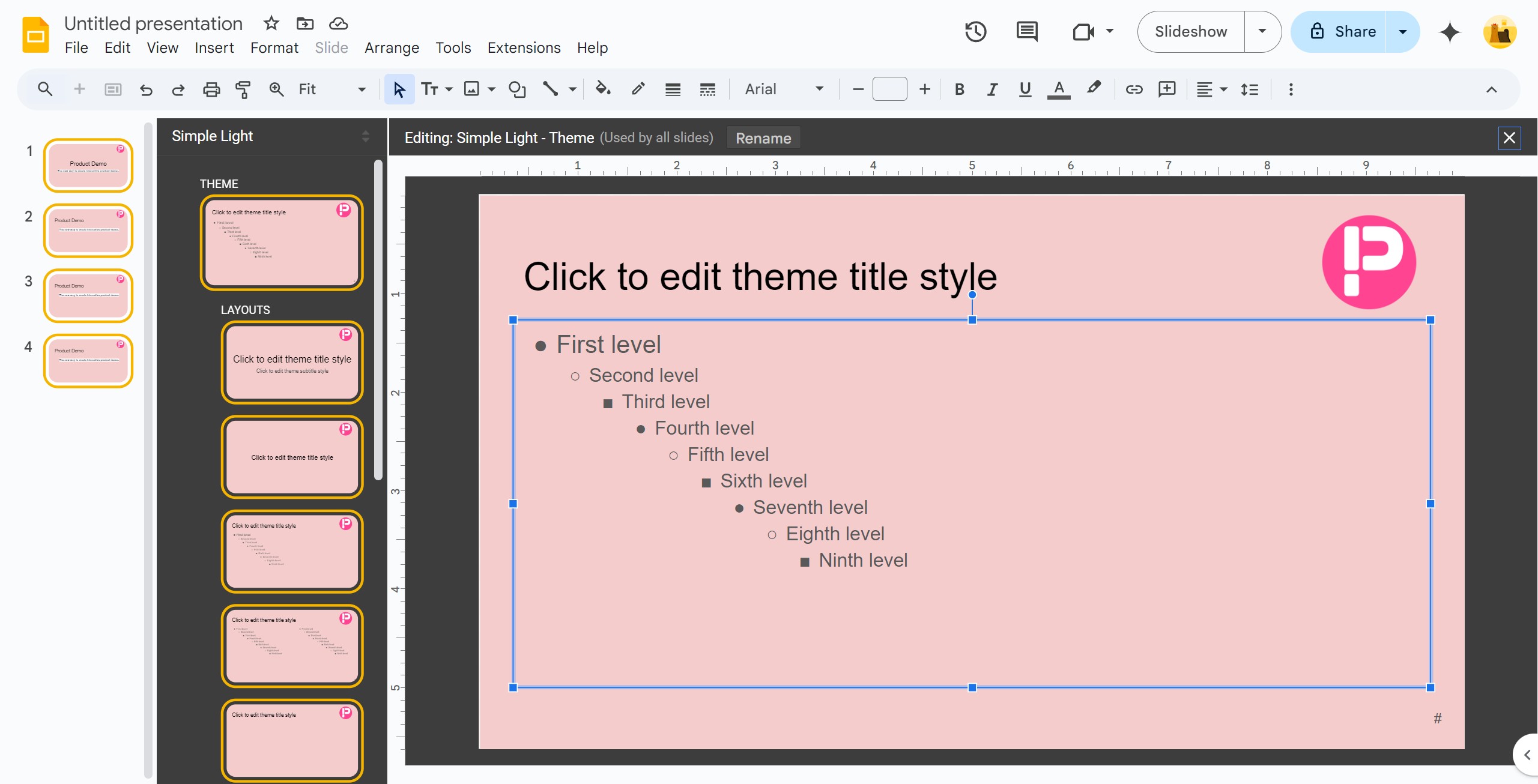Open the Fit zoom dropdown
1538x784 pixels.
pyautogui.click(x=332, y=89)
